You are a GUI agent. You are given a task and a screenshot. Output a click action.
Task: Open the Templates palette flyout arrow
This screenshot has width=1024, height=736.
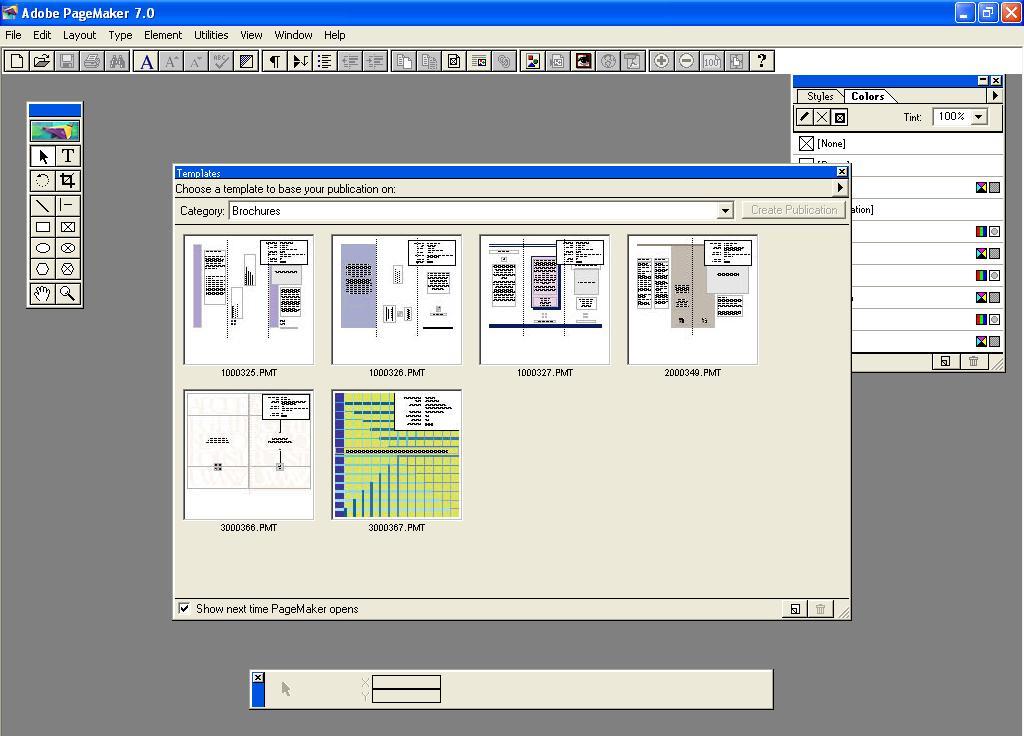point(840,188)
